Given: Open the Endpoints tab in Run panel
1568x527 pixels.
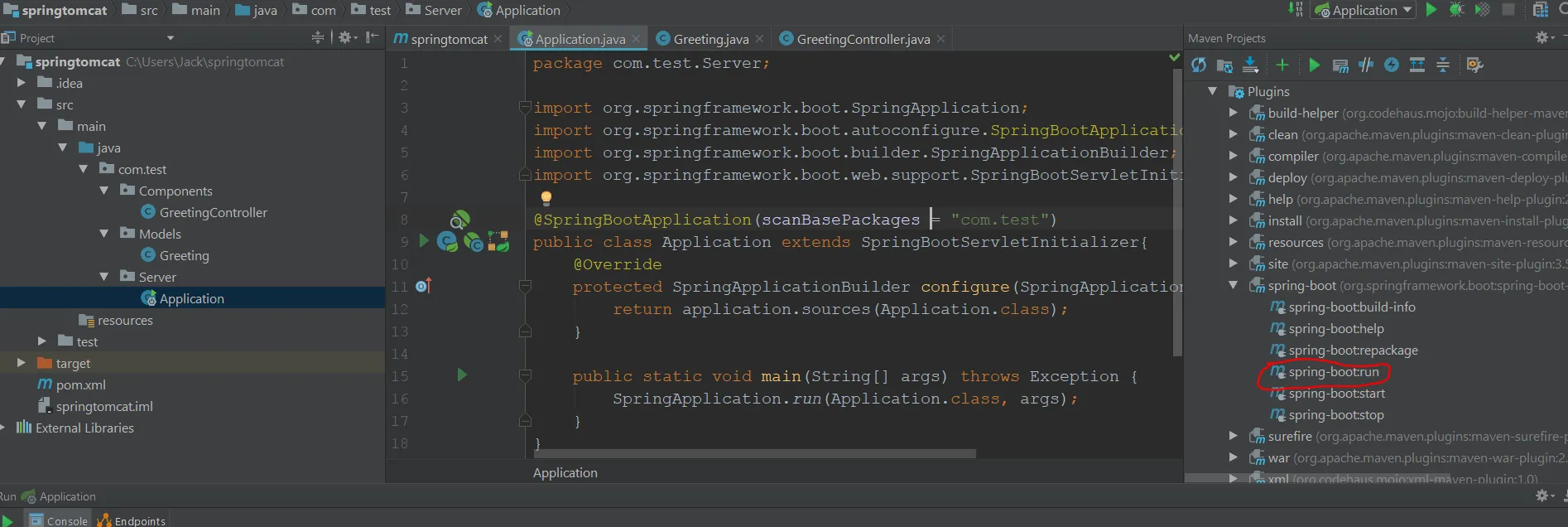Looking at the screenshot, I should coord(132,520).
